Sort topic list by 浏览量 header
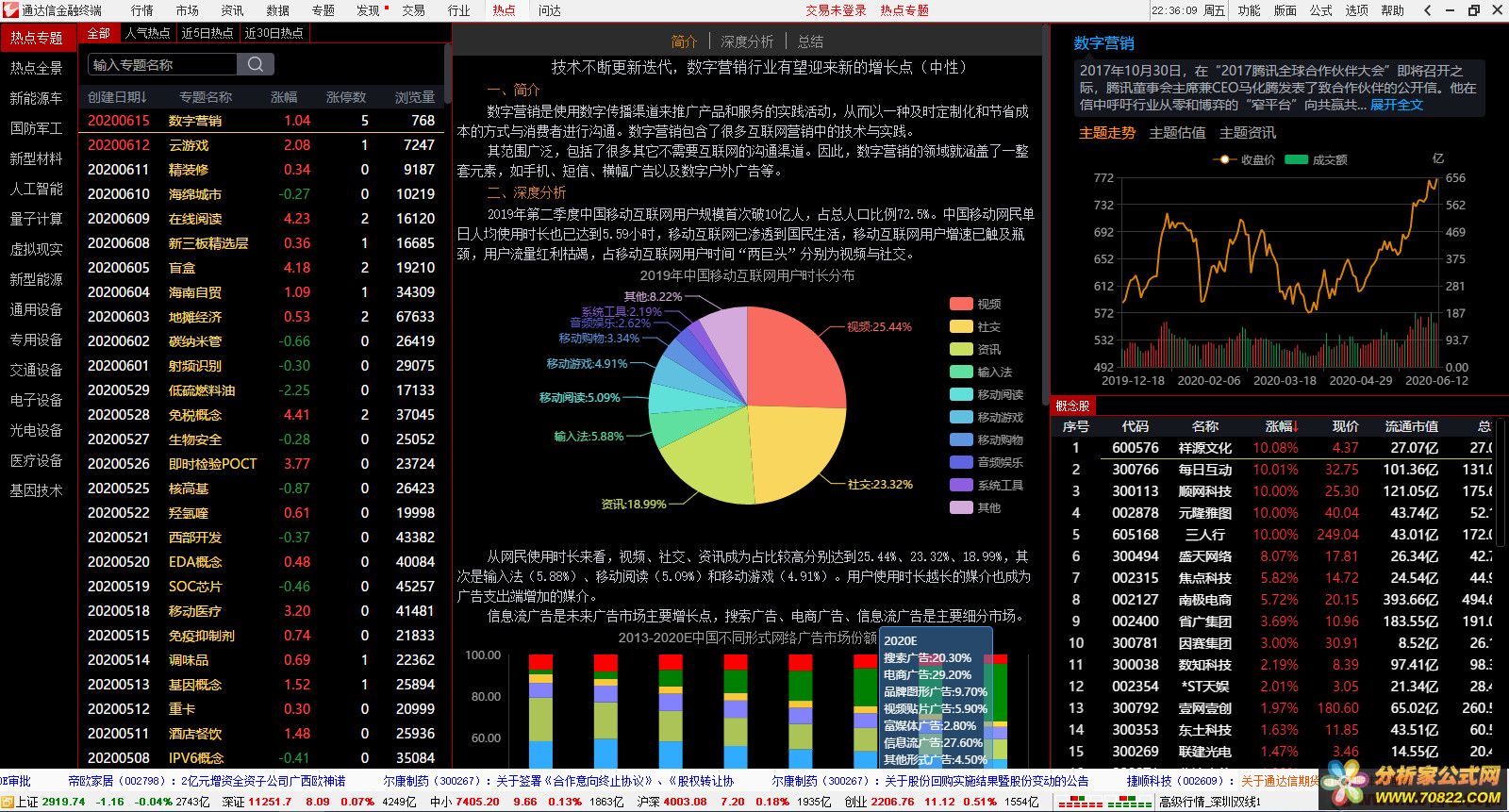Image resolution: width=1509 pixels, height=812 pixels. point(415,96)
